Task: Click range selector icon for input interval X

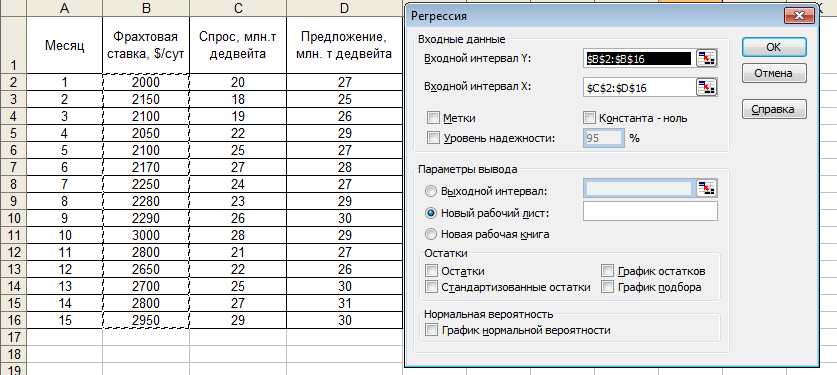Action: [707, 87]
